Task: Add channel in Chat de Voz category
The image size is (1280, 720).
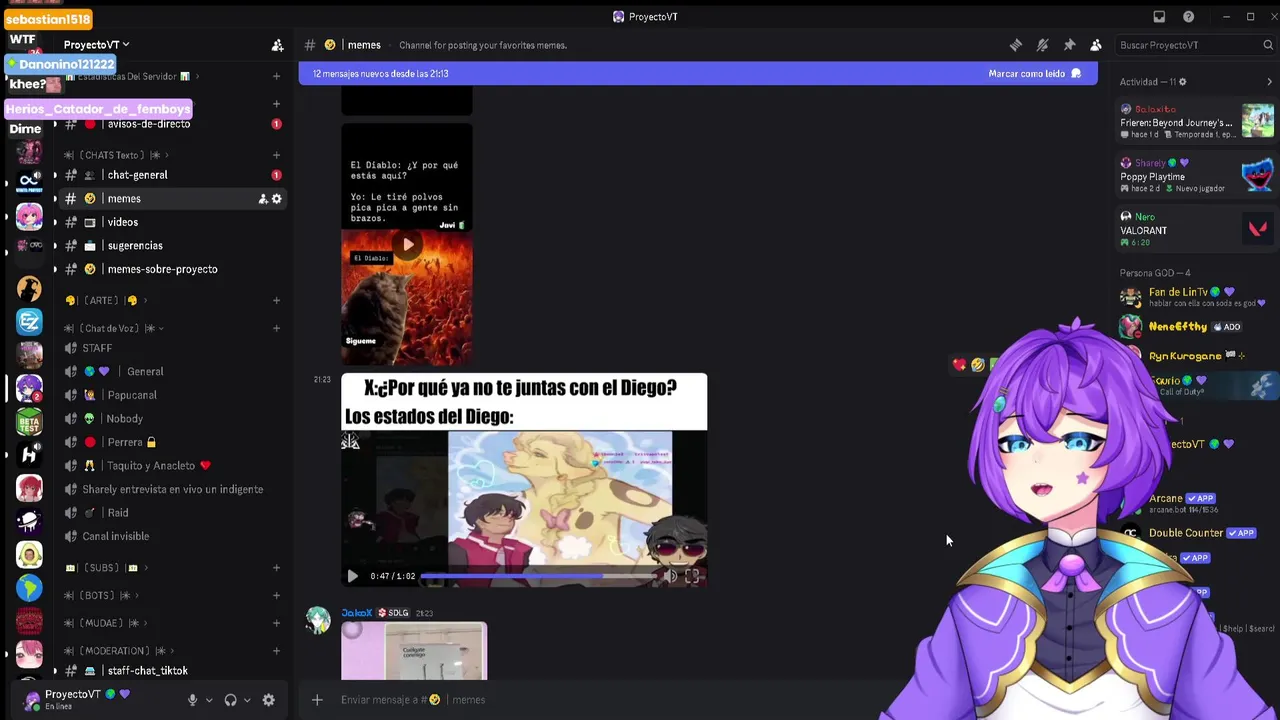Action: (276, 328)
